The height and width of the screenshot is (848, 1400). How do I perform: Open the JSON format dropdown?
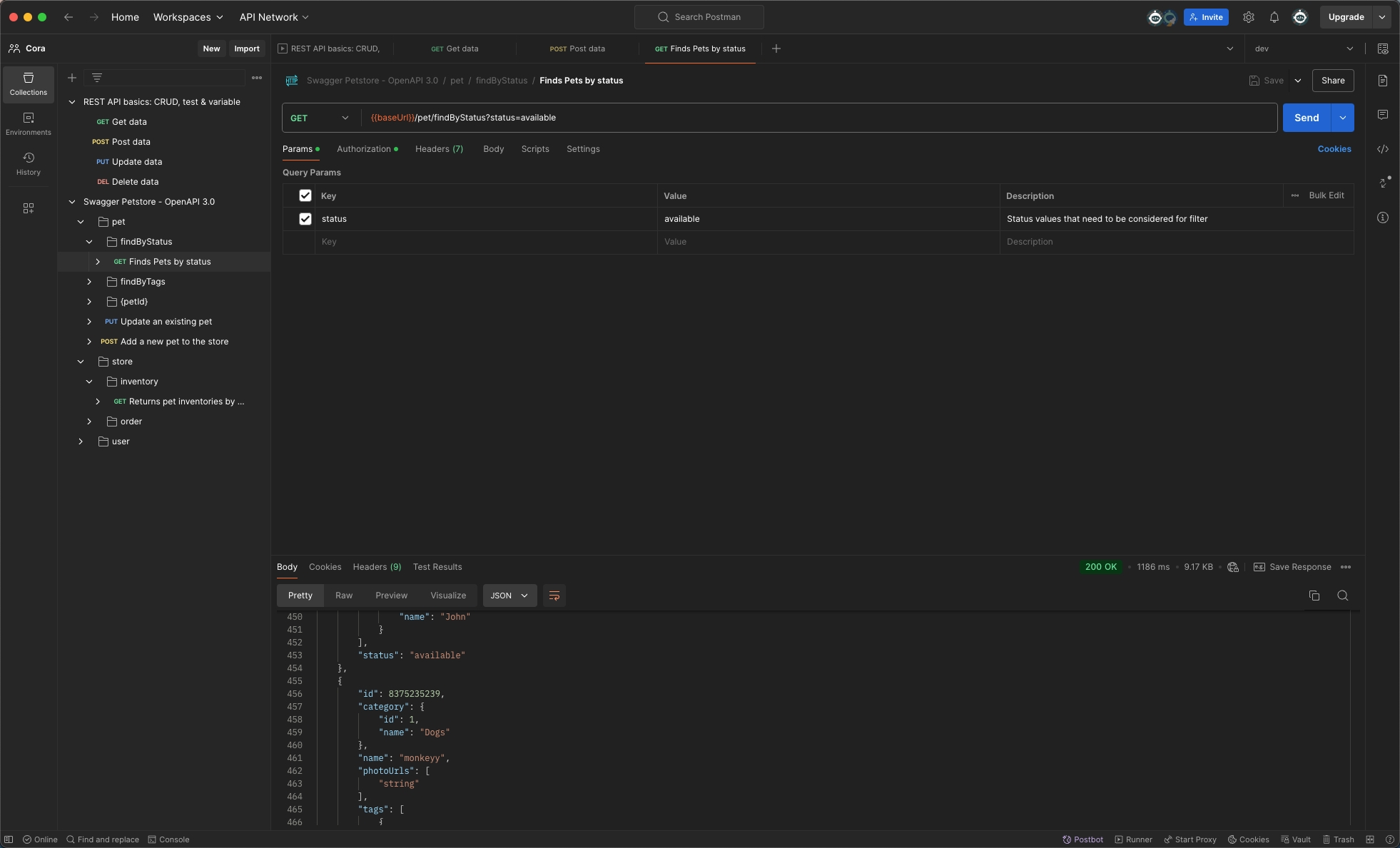click(x=509, y=596)
